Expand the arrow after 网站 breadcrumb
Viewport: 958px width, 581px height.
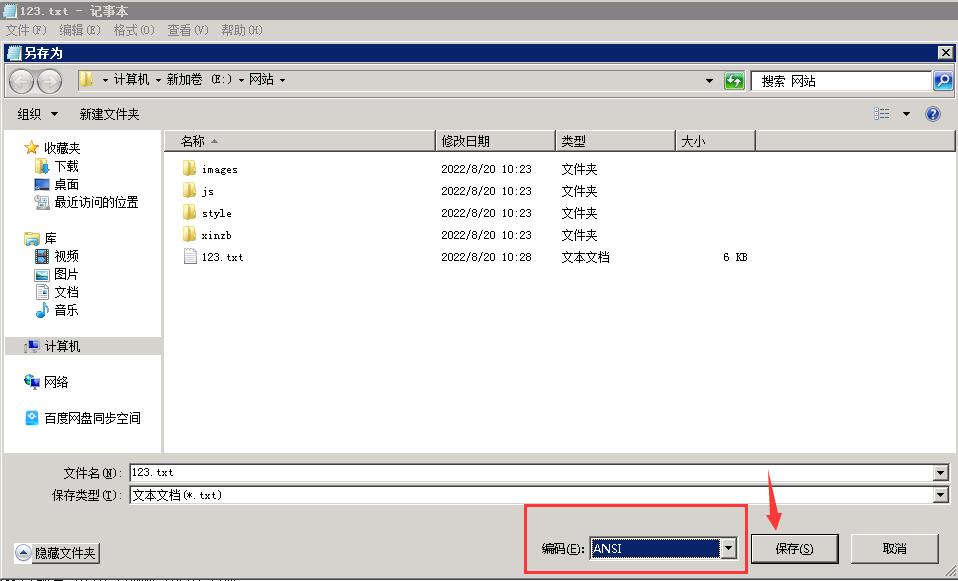(x=282, y=81)
